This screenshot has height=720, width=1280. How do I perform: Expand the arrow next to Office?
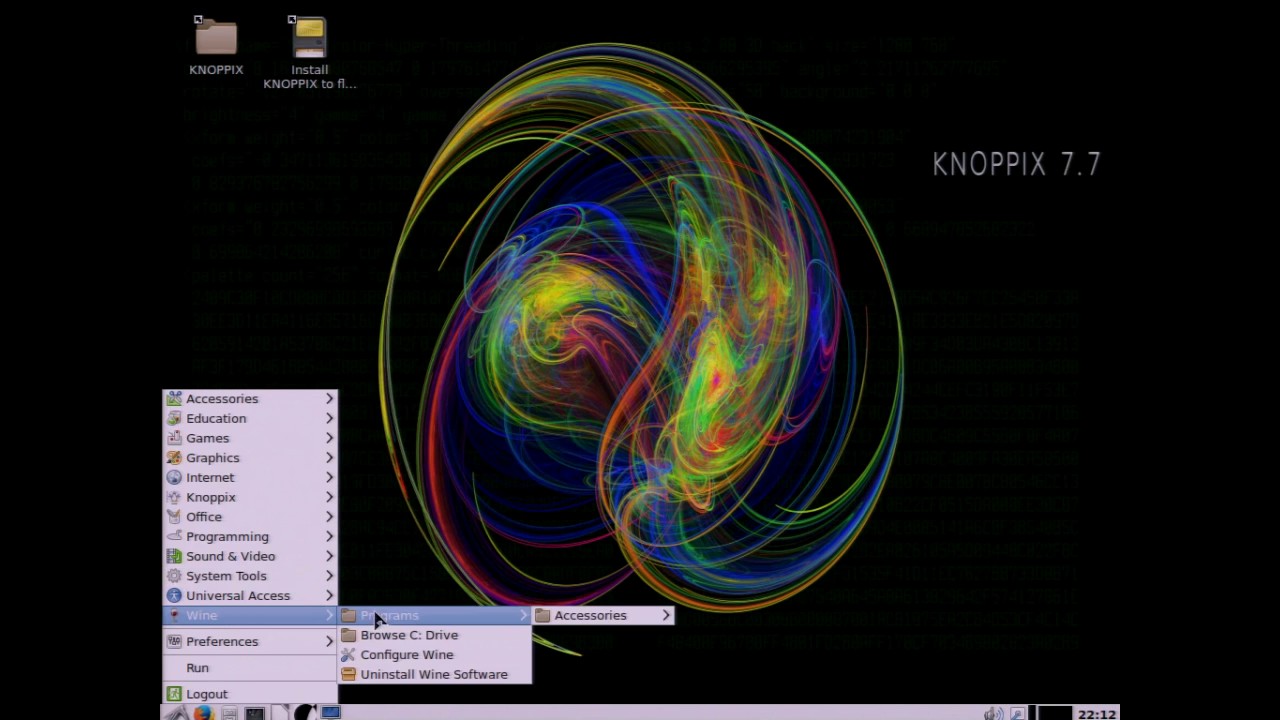click(329, 517)
